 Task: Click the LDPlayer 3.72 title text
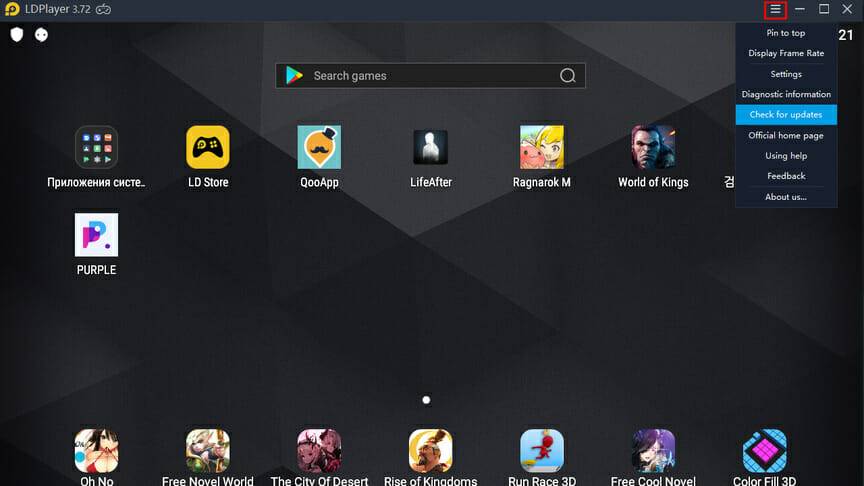(x=58, y=9)
